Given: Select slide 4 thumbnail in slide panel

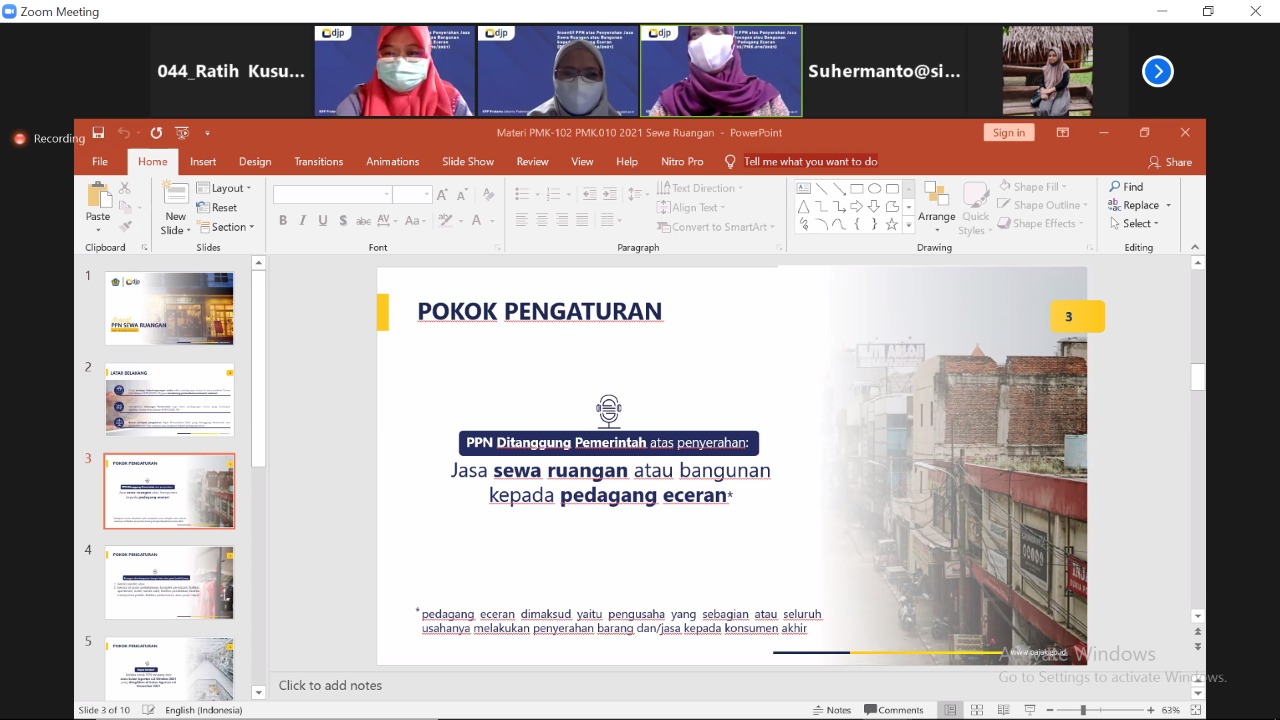Looking at the screenshot, I should pos(170,582).
